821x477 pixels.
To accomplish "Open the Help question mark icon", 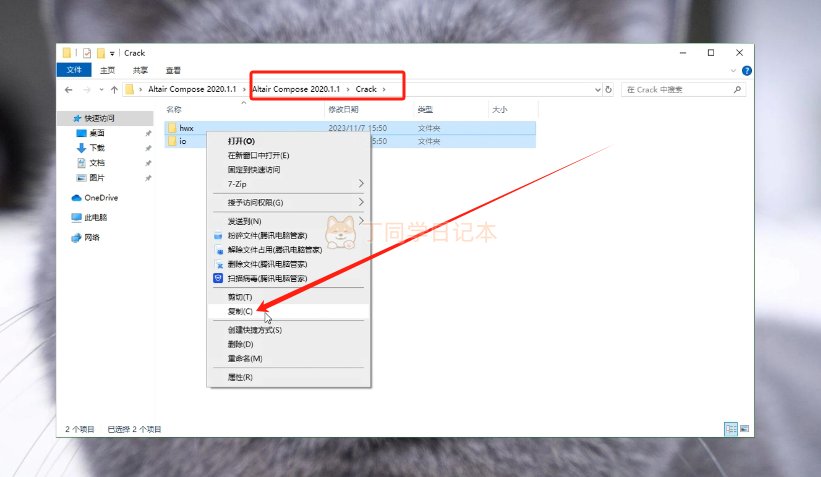I will click(x=747, y=71).
